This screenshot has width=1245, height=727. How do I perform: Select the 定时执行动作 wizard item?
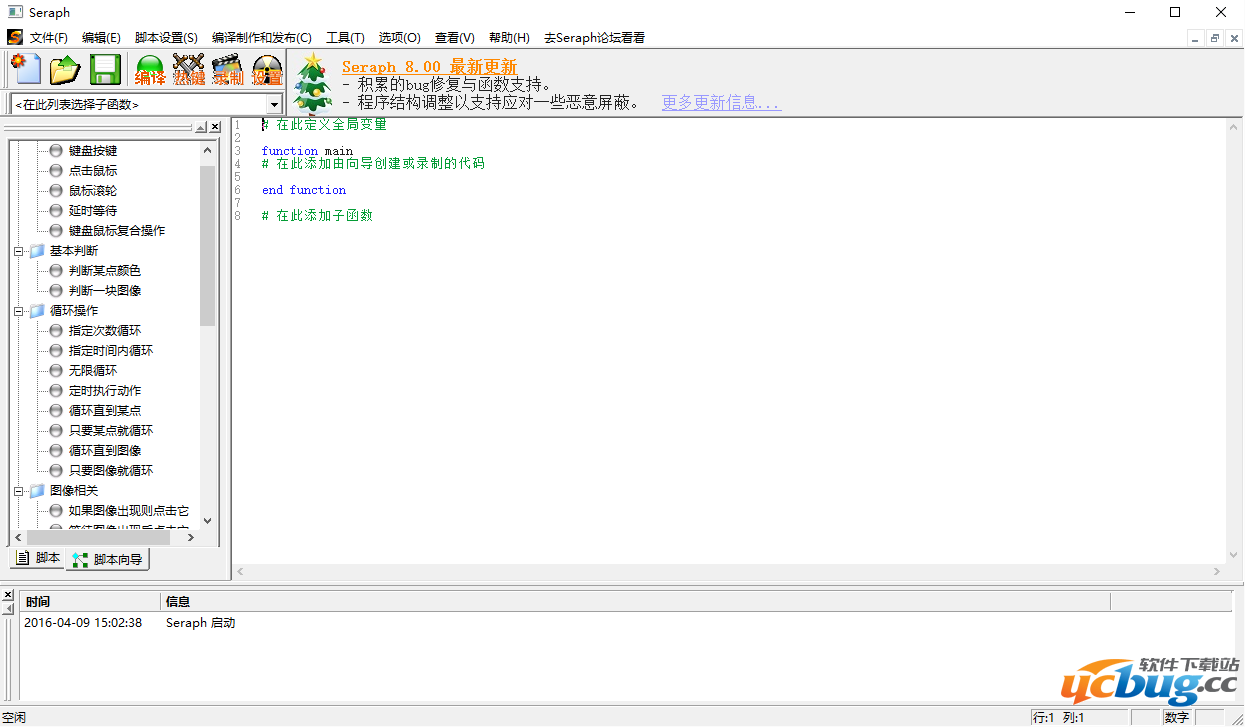coord(105,390)
